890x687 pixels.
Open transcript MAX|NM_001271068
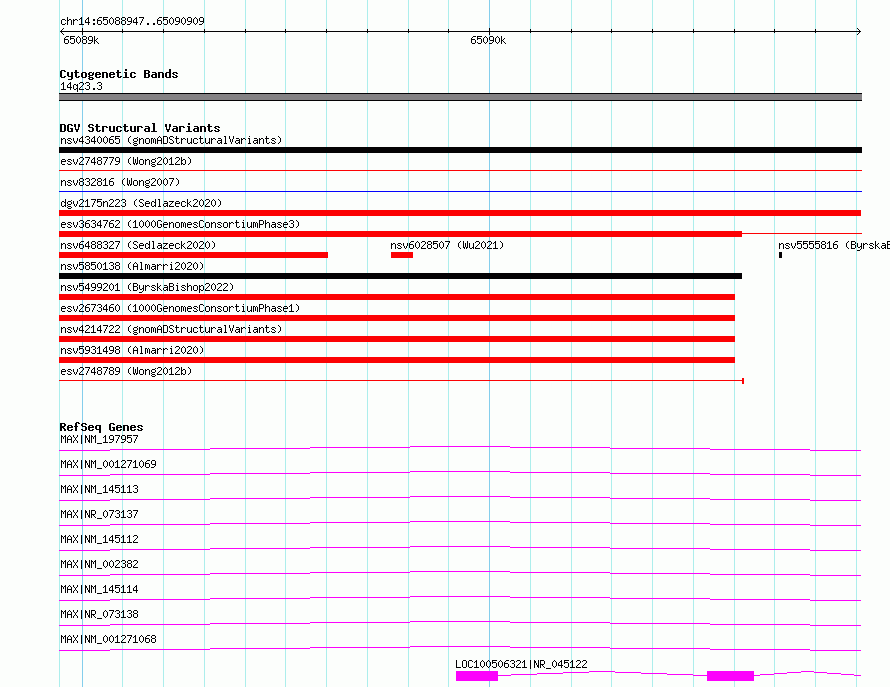point(108,639)
